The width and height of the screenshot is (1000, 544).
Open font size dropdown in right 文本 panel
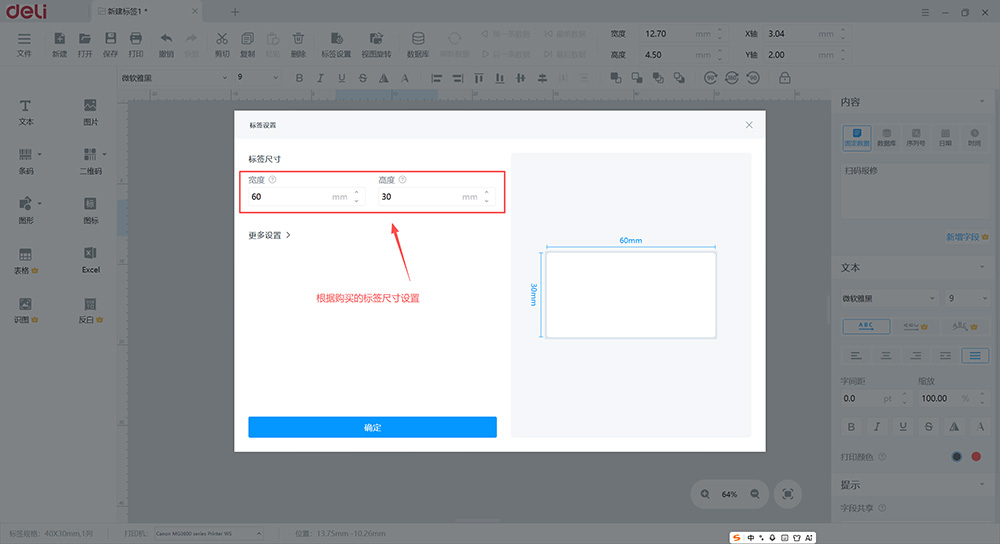tap(967, 298)
